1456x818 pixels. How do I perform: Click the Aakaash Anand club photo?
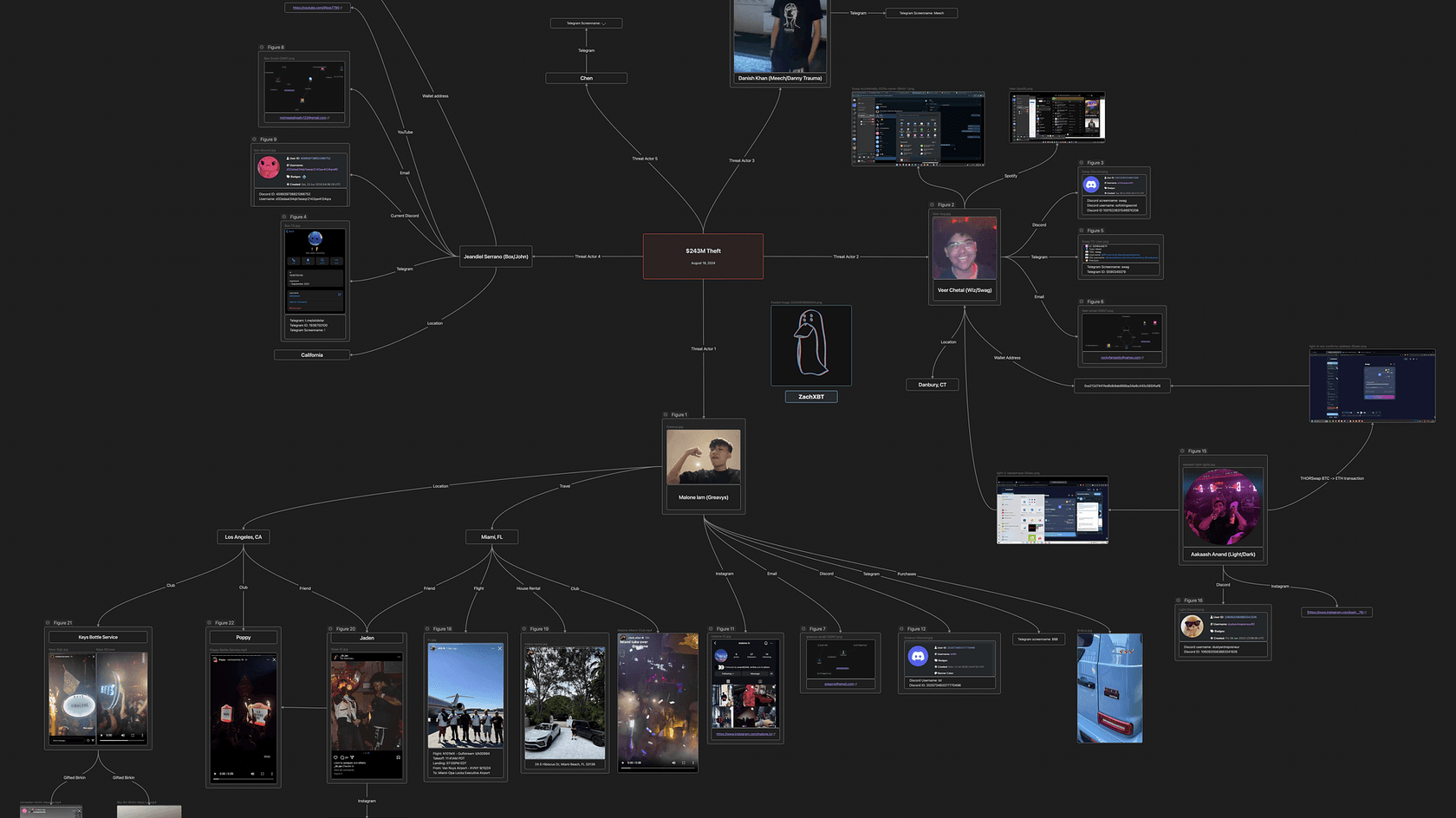tap(1223, 508)
